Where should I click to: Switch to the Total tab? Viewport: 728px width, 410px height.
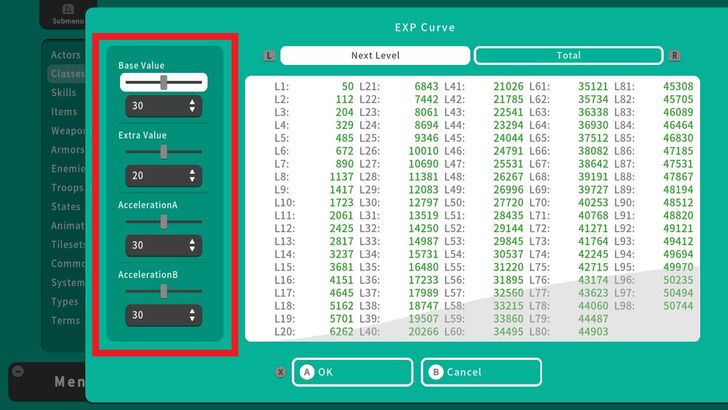pos(568,56)
